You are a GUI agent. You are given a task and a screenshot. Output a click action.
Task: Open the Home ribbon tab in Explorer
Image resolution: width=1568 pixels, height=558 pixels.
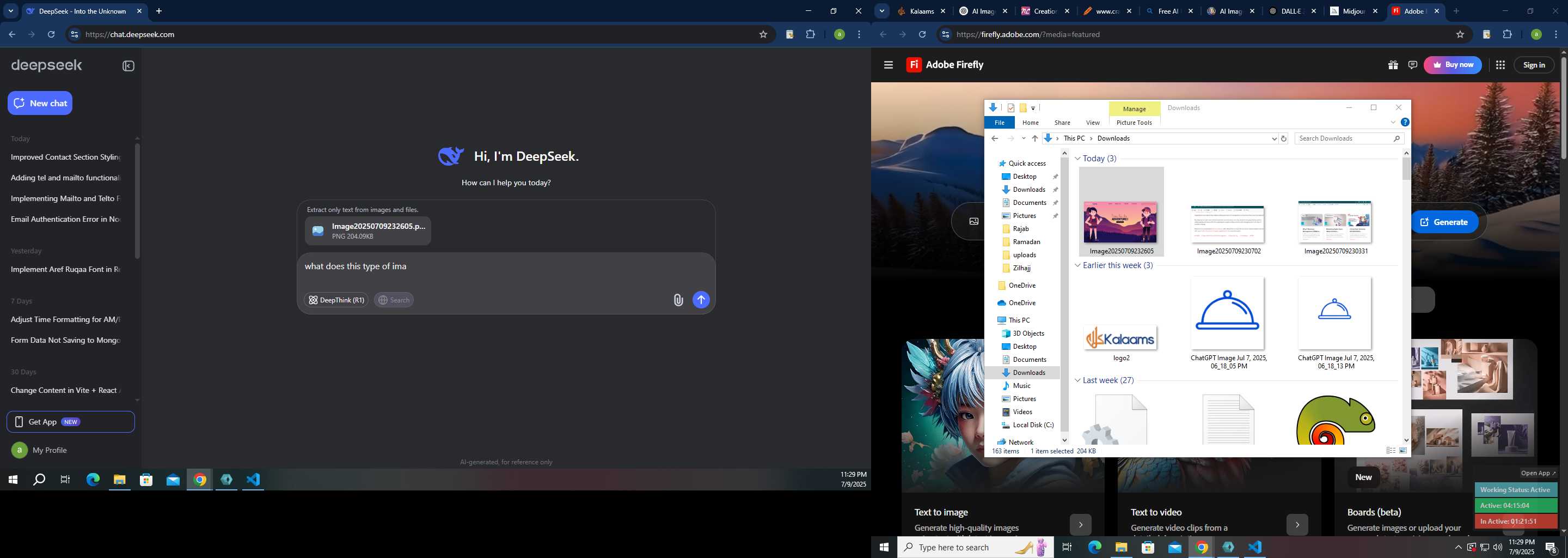(x=1031, y=123)
